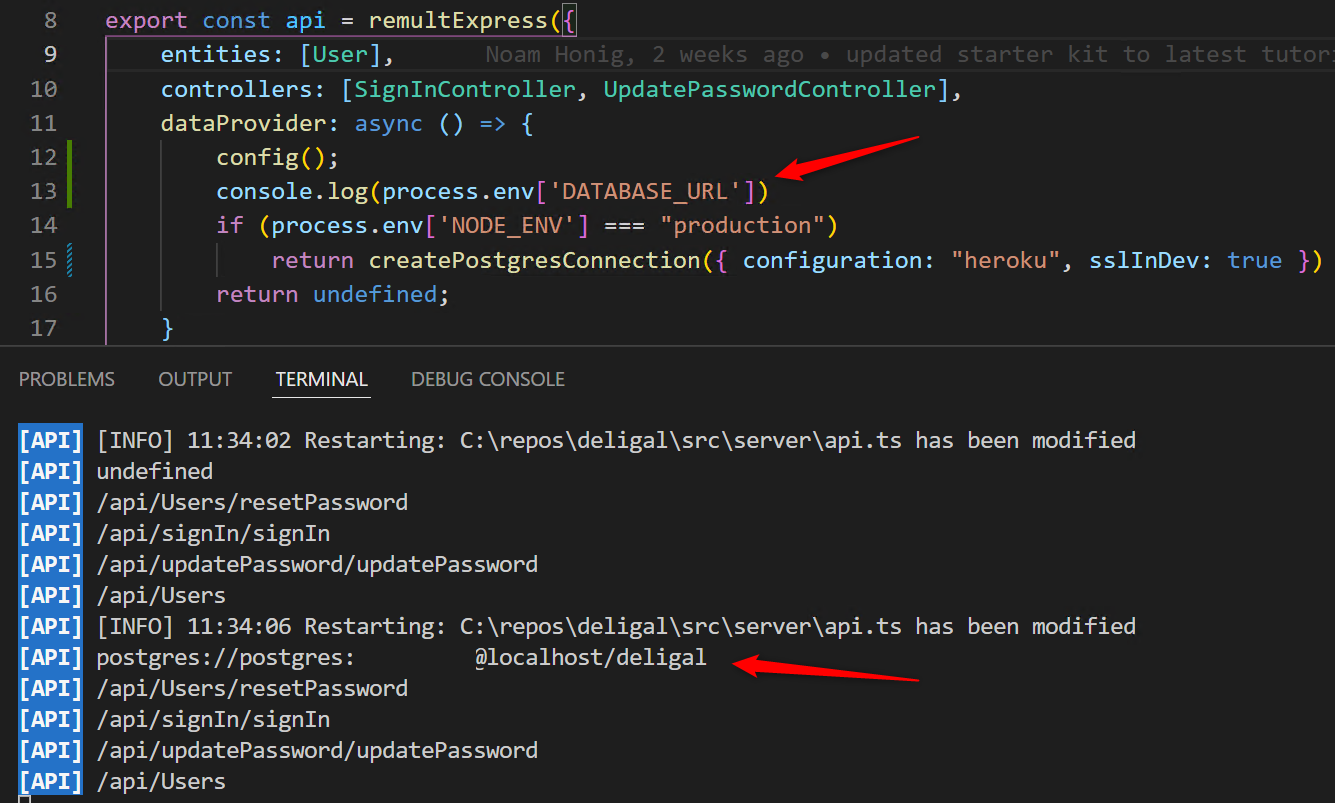Select the TERMINAL tab
The height and width of the screenshot is (803, 1335).
(321, 379)
